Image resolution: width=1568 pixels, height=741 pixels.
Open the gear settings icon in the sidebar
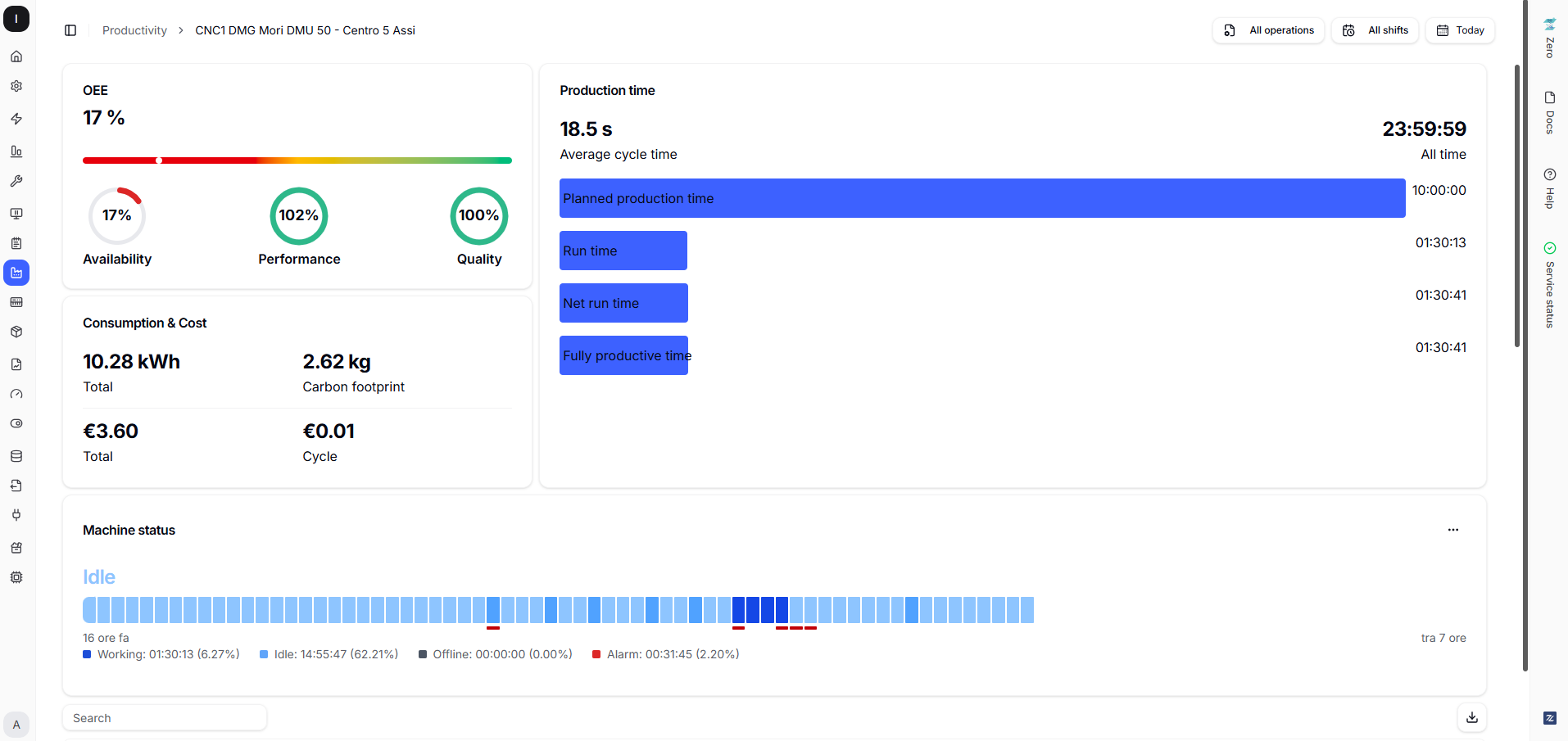16,86
